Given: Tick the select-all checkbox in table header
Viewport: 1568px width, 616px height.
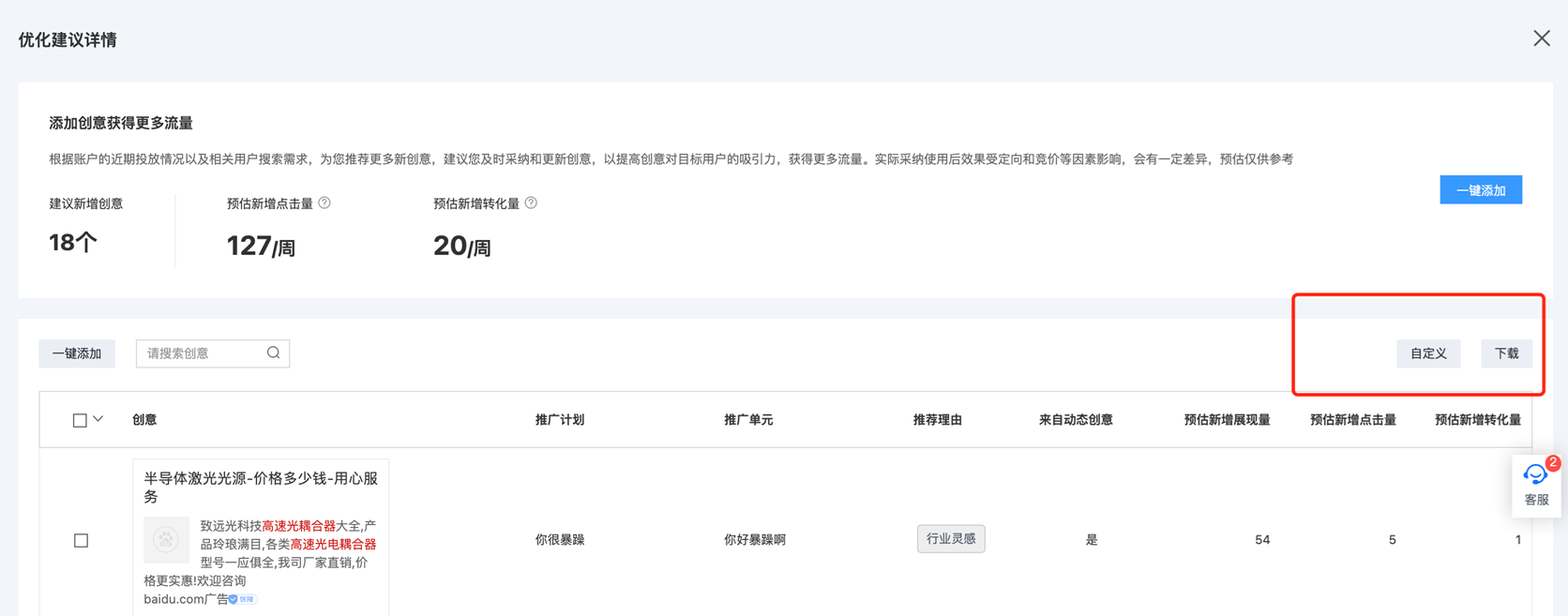Looking at the screenshot, I should (x=80, y=420).
